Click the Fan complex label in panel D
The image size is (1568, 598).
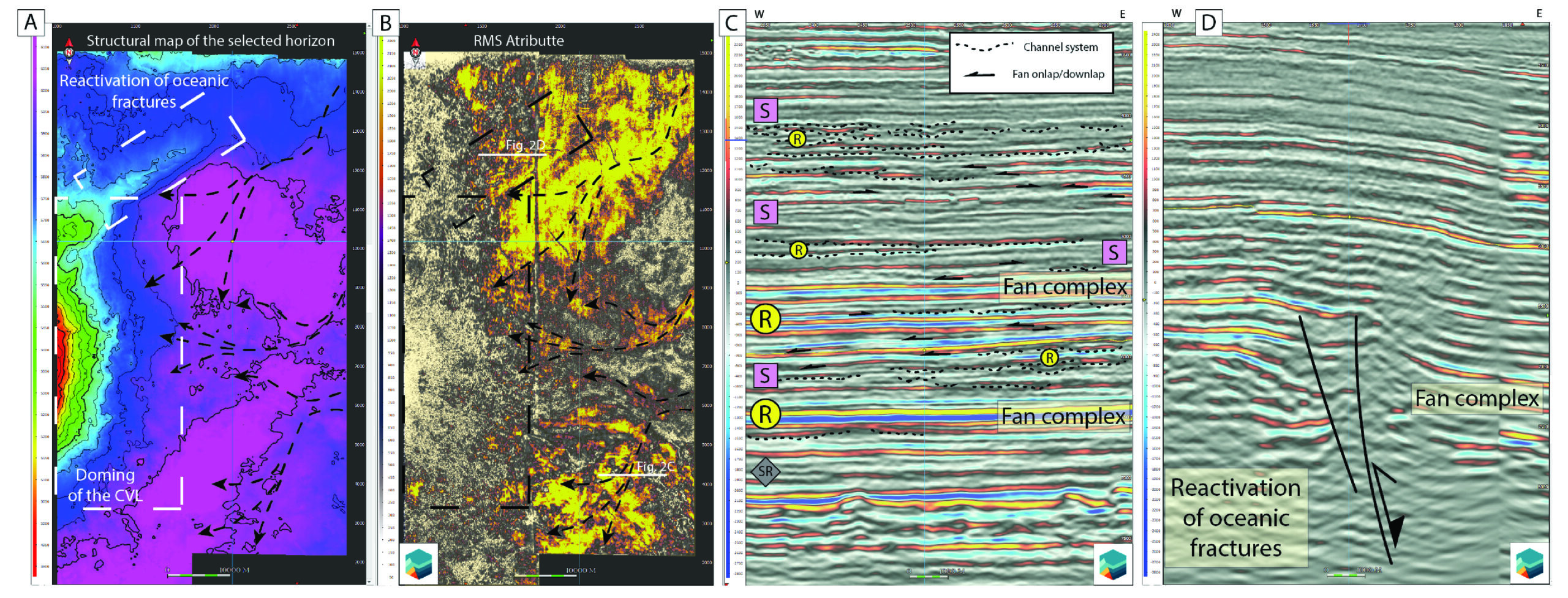click(1476, 398)
